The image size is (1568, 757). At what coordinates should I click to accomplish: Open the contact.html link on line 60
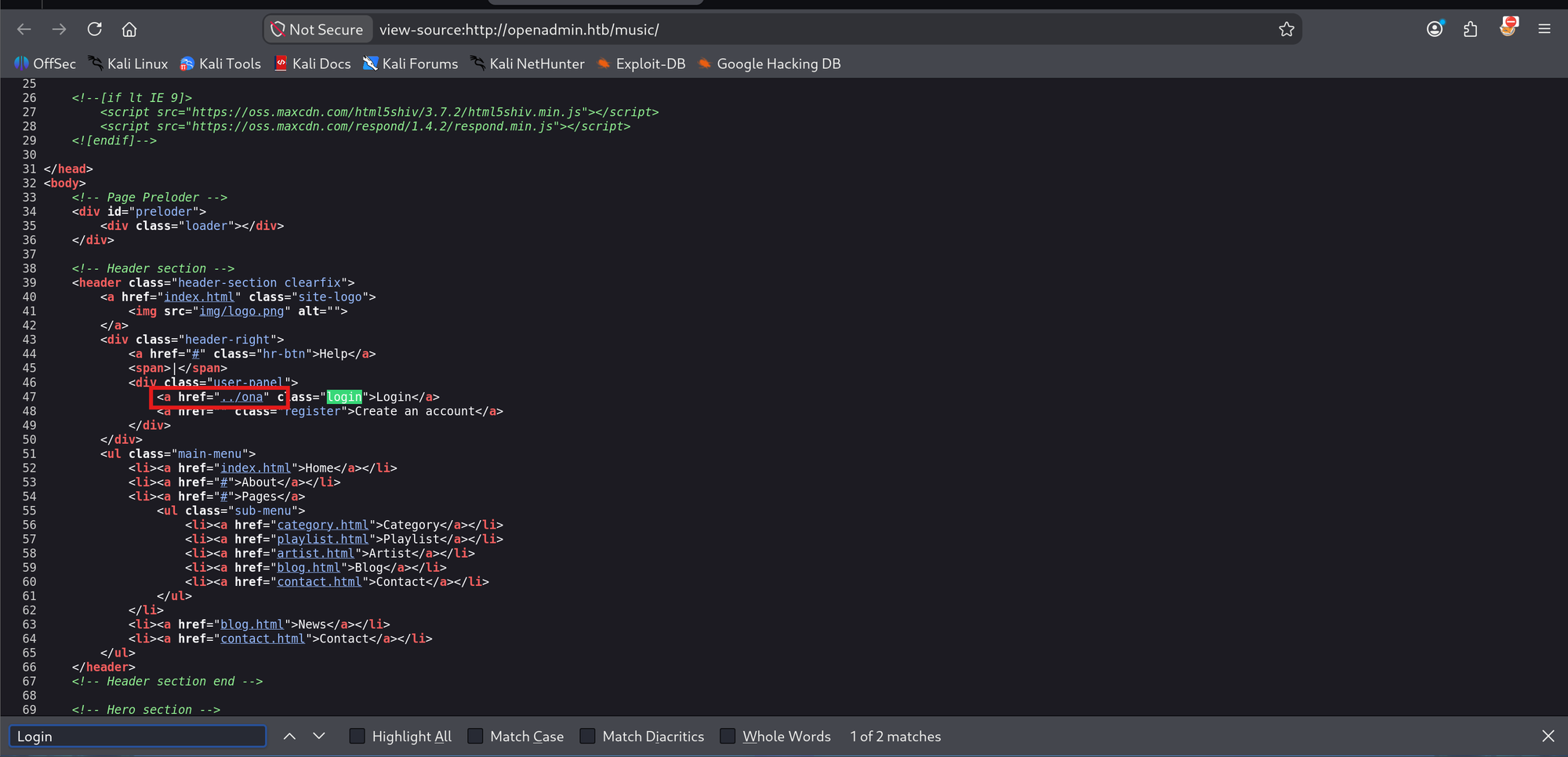(320, 581)
